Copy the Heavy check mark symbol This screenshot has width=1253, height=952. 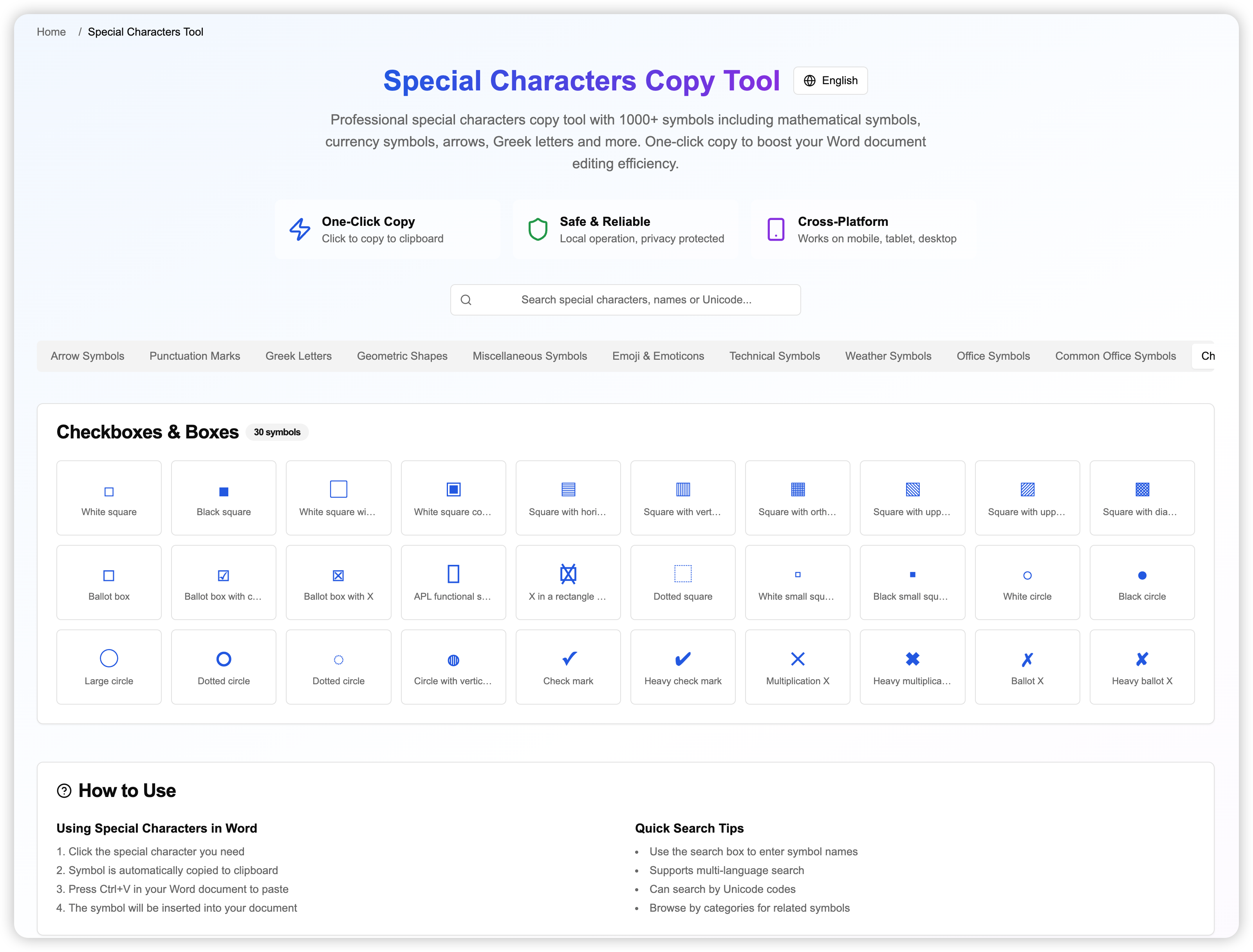[x=683, y=667]
